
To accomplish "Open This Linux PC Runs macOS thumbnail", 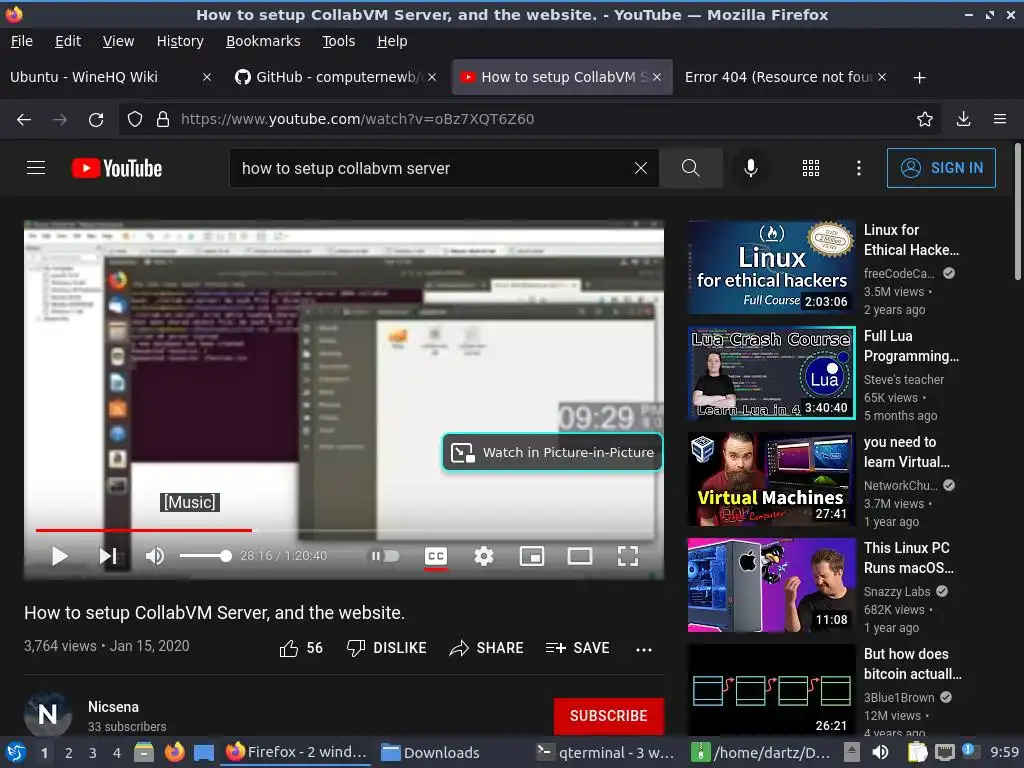I will [771, 585].
